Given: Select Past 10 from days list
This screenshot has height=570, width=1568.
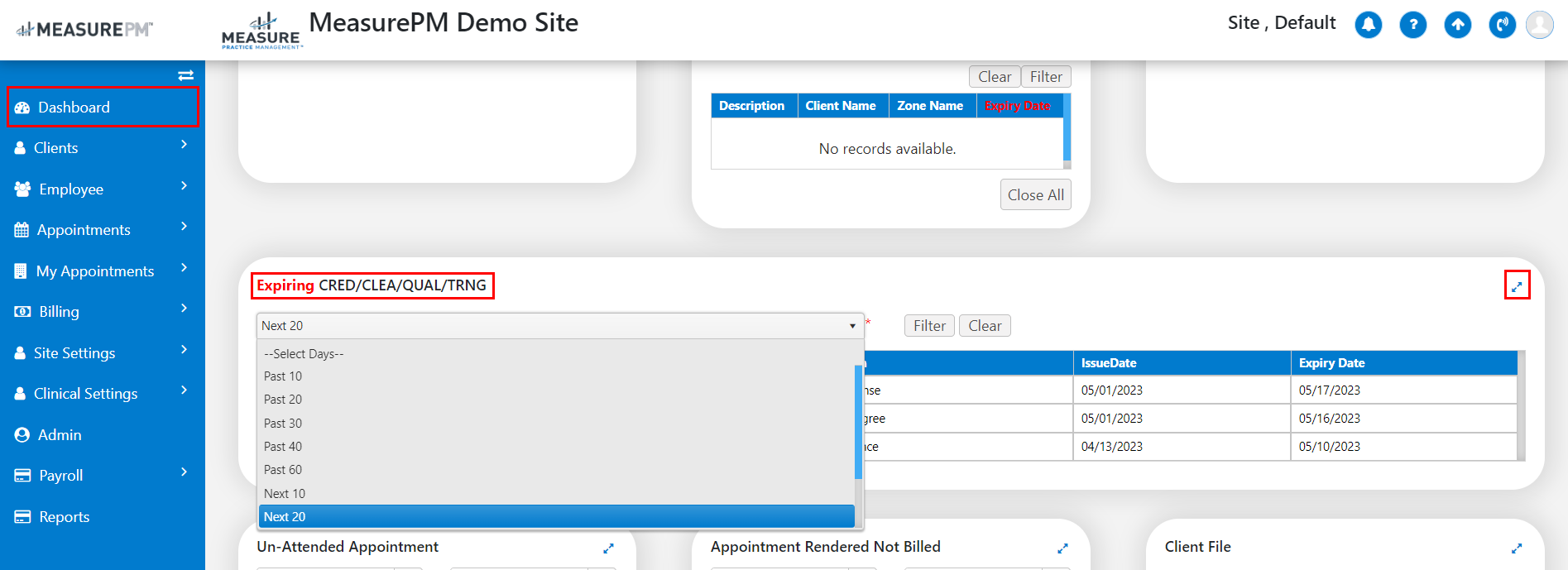Looking at the screenshot, I should tap(556, 376).
